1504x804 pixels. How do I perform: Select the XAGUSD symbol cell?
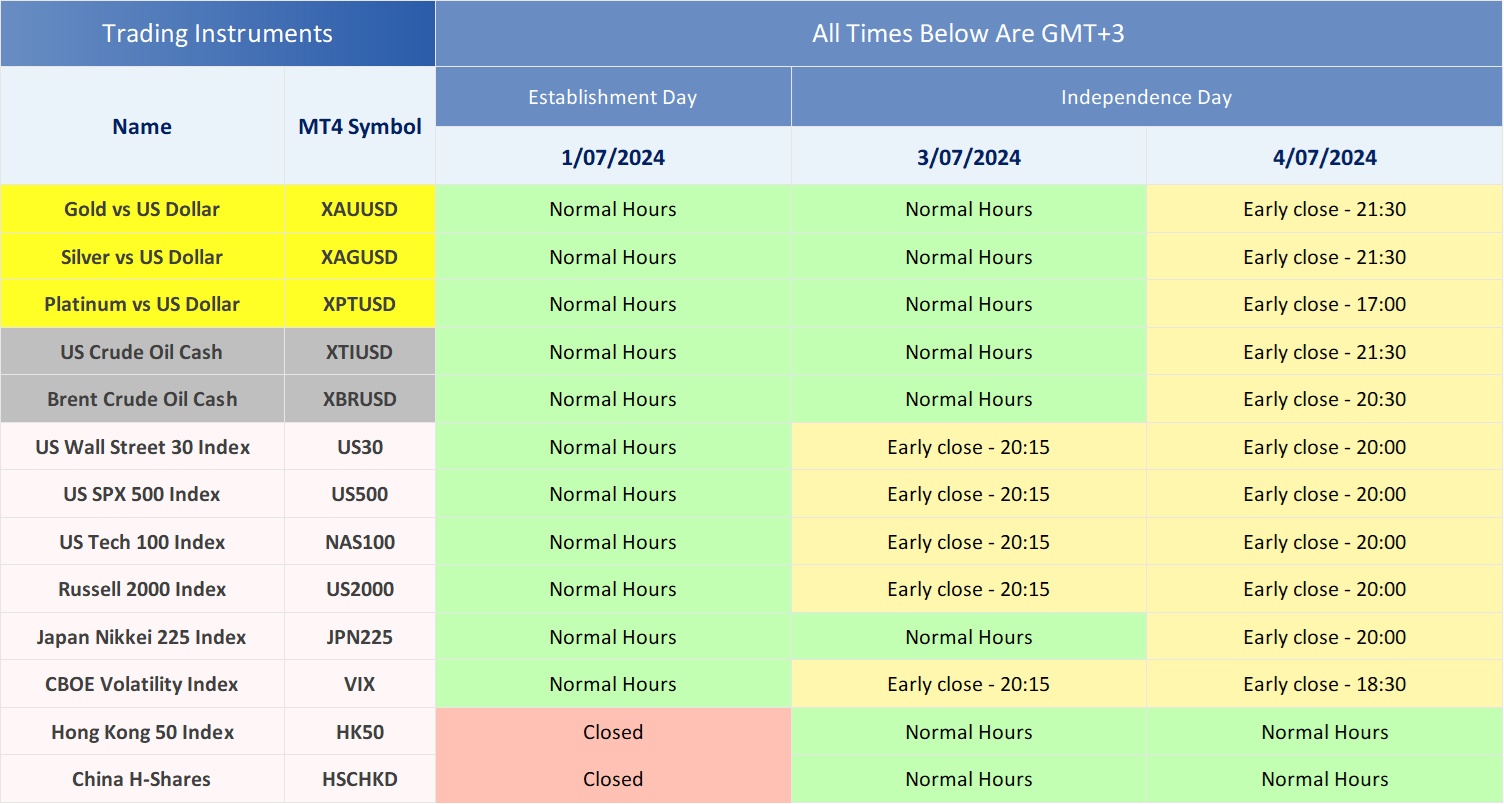coord(359,257)
